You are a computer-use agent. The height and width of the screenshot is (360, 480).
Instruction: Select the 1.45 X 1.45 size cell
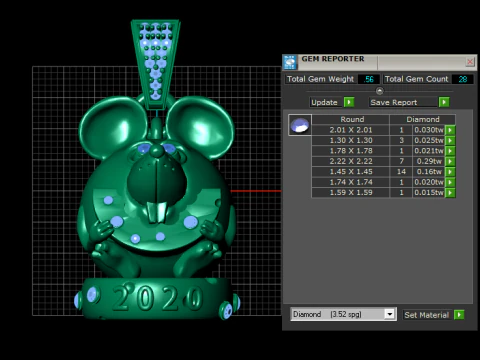point(351,172)
